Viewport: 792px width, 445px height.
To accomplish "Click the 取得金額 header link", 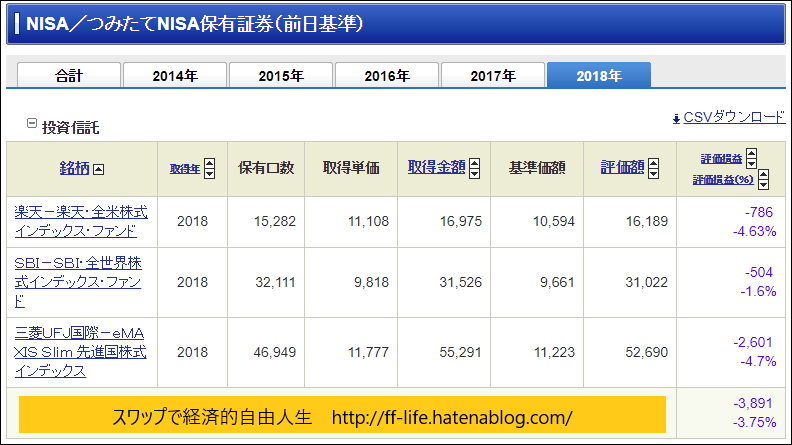I will [x=436, y=167].
